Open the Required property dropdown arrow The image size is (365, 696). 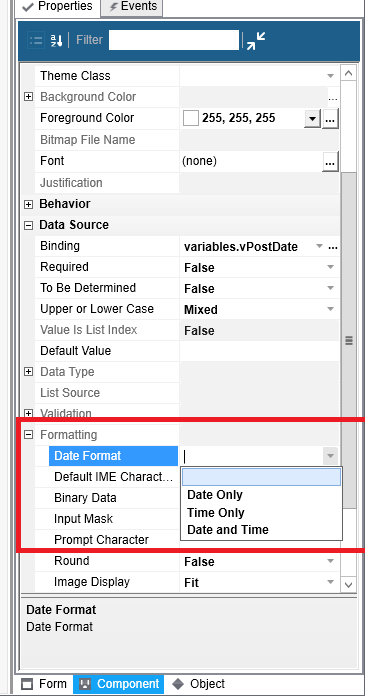pyautogui.click(x=330, y=268)
